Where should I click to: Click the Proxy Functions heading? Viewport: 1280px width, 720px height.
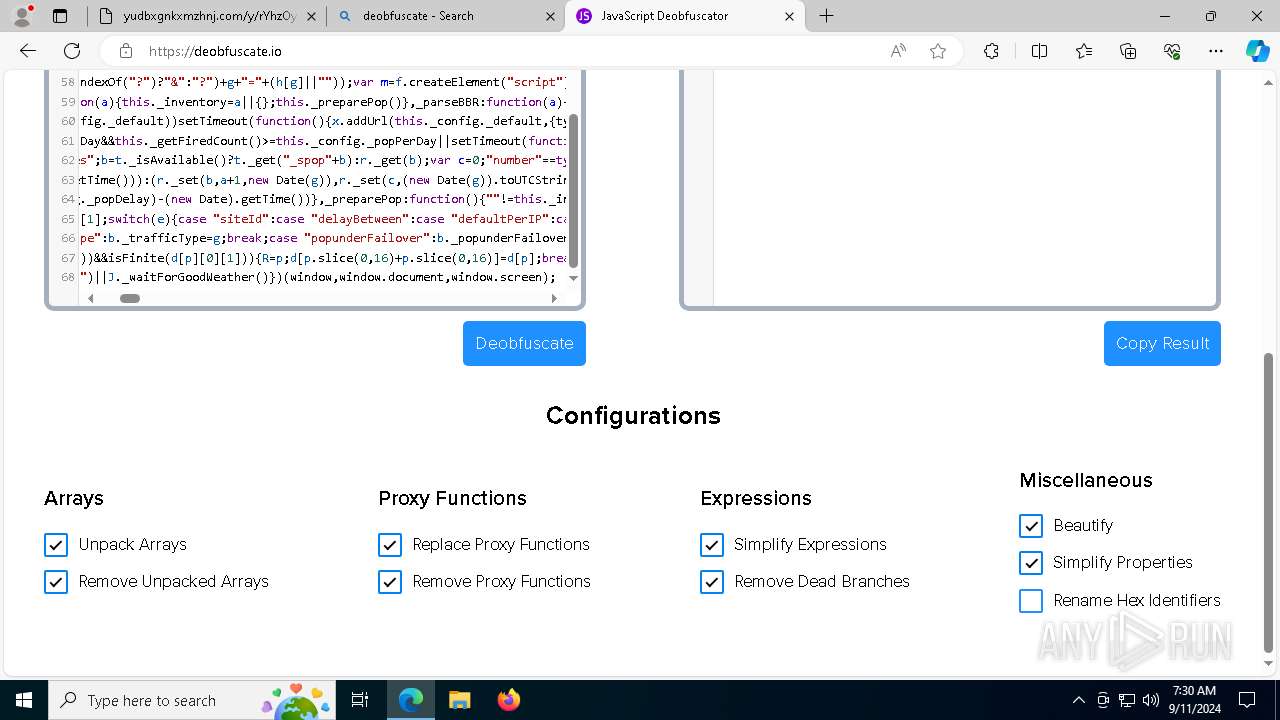(x=452, y=498)
